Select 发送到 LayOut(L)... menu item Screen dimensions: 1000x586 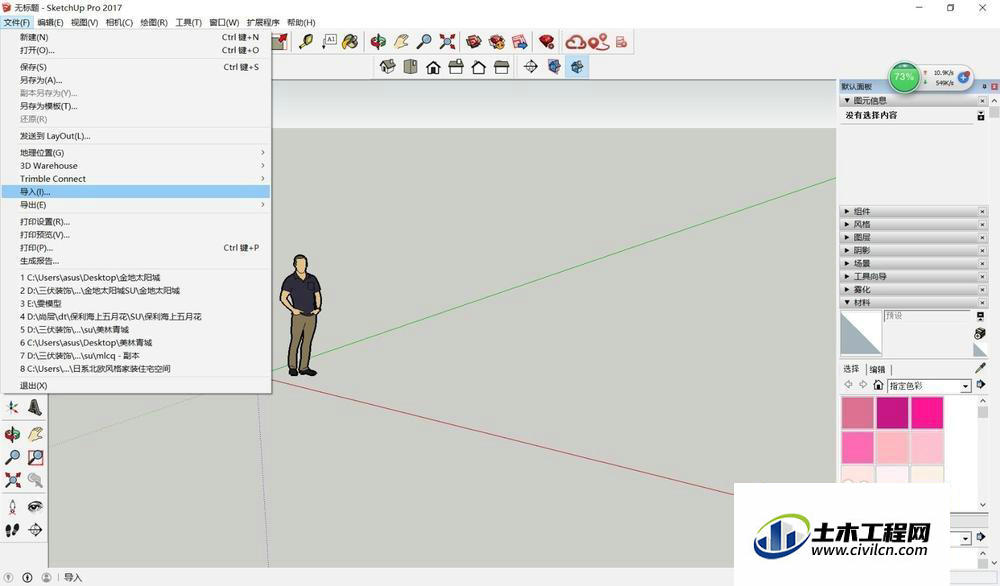point(136,136)
